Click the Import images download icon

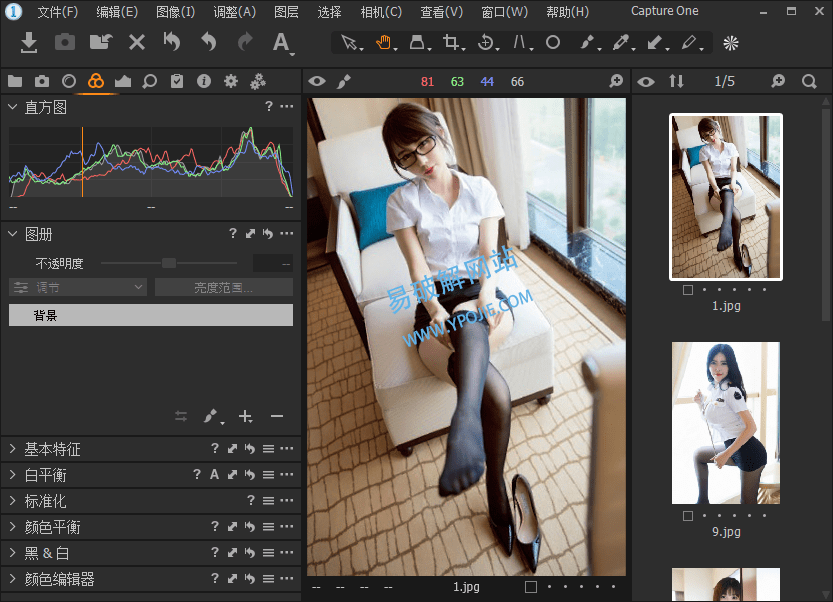pyautogui.click(x=29, y=42)
